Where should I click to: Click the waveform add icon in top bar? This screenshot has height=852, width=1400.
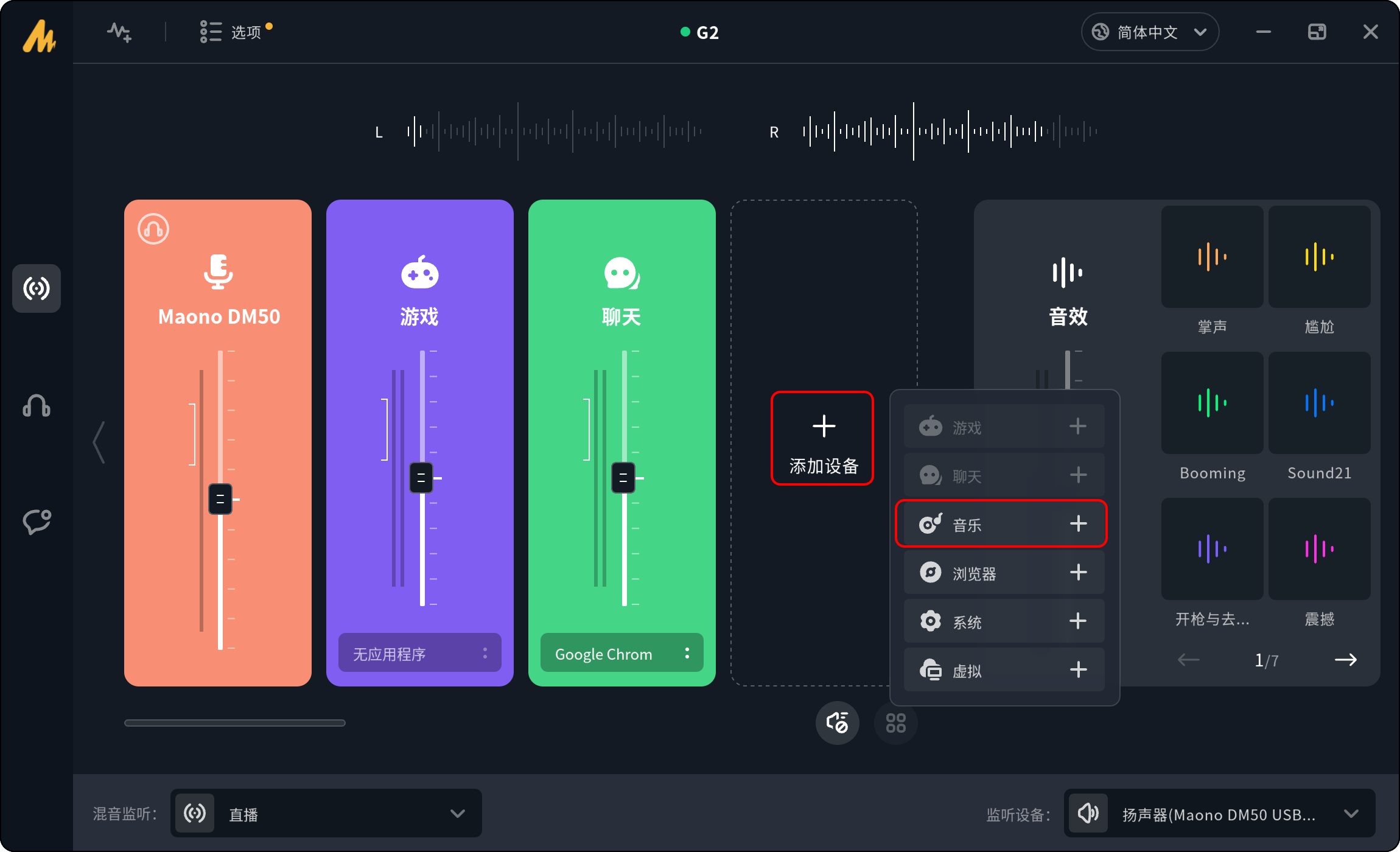(x=119, y=32)
